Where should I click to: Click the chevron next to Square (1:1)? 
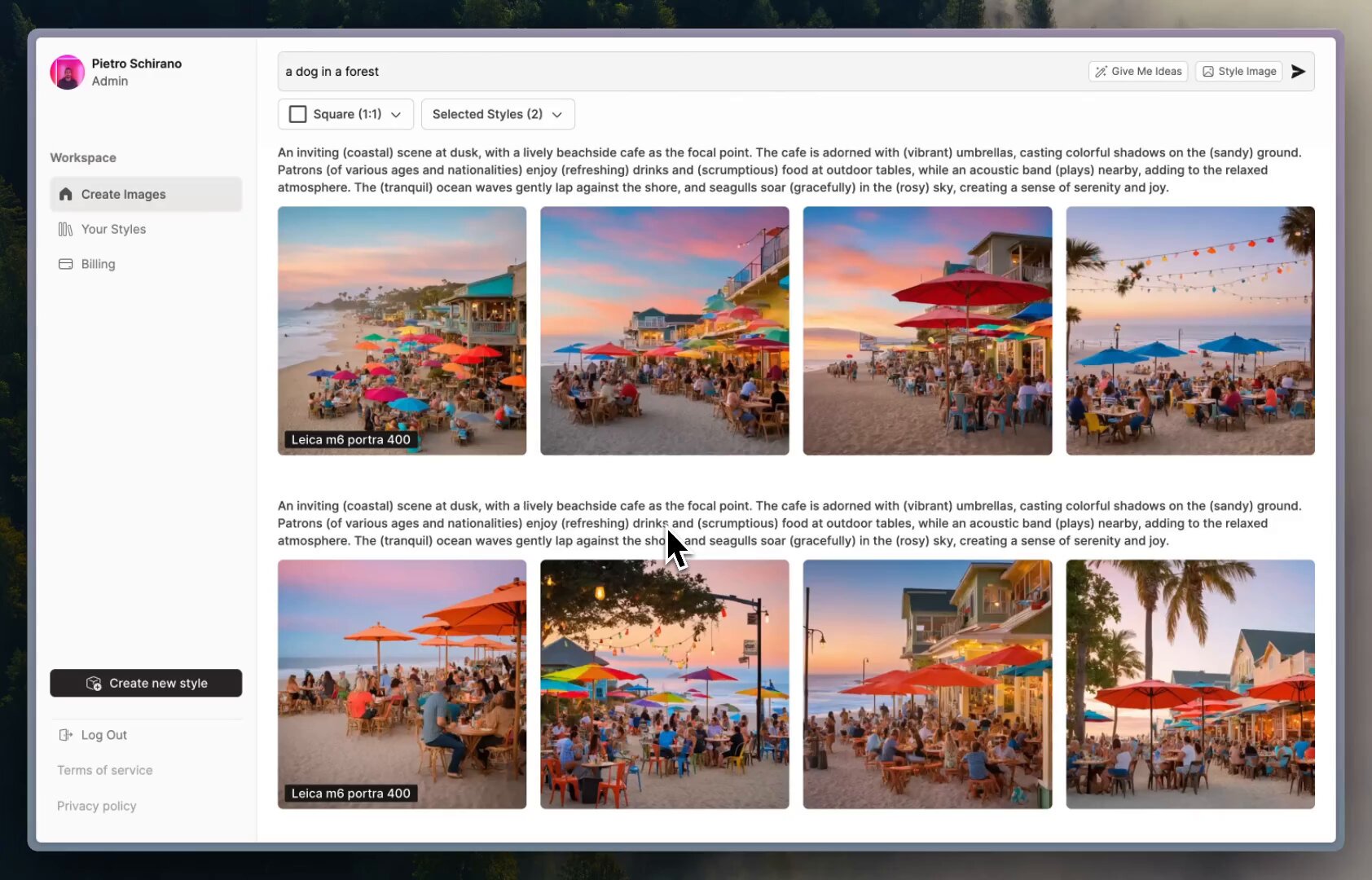tap(396, 115)
